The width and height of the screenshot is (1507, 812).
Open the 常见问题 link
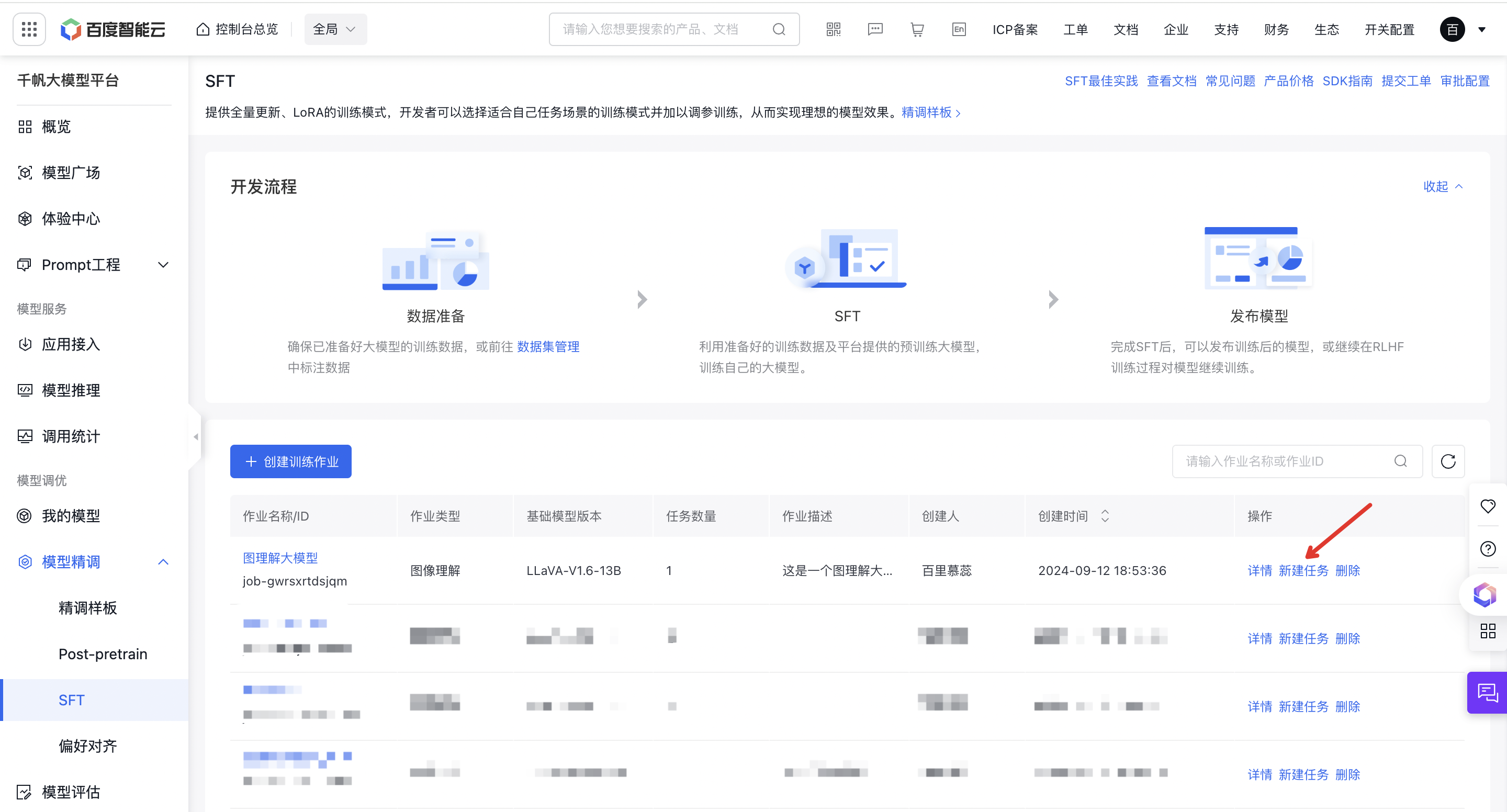[x=1230, y=81]
